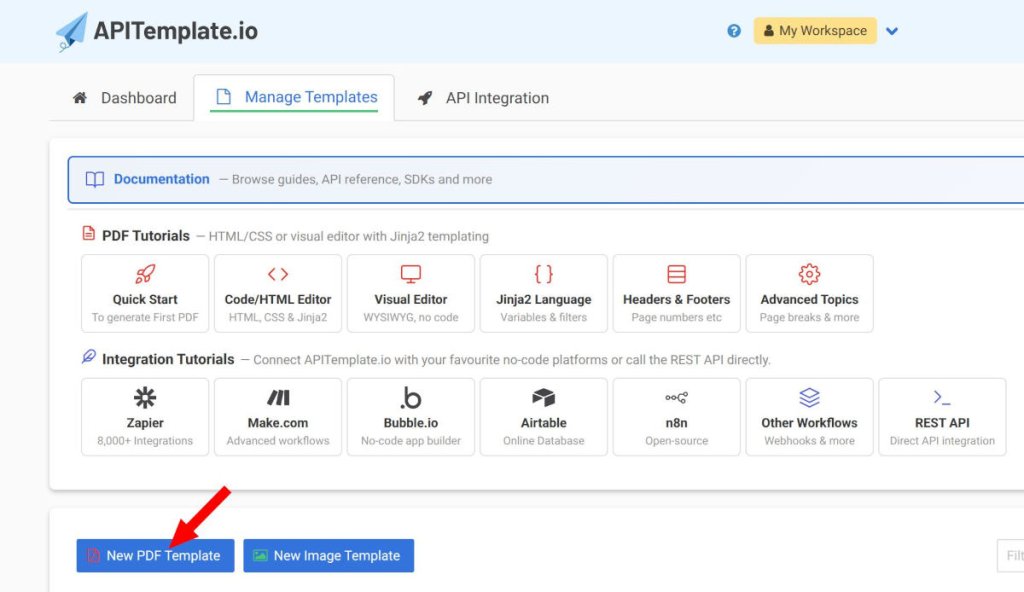Click 'Open-source' subtitle under n8n
The height and width of the screenshot is (592, 1024).
(x=677, y=441)
